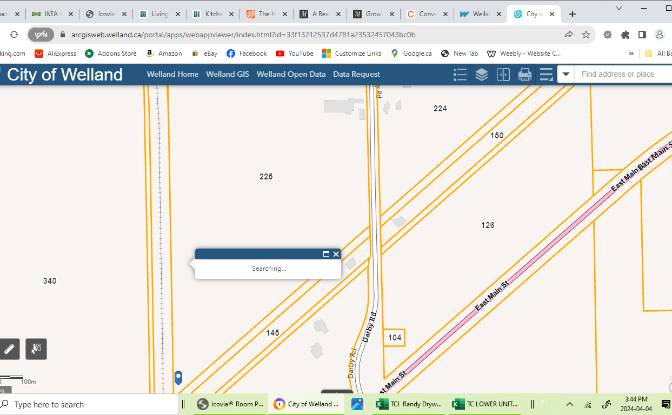Click the blue location pin marker
This screenshot has width=672, height=415.
(178, 377)
